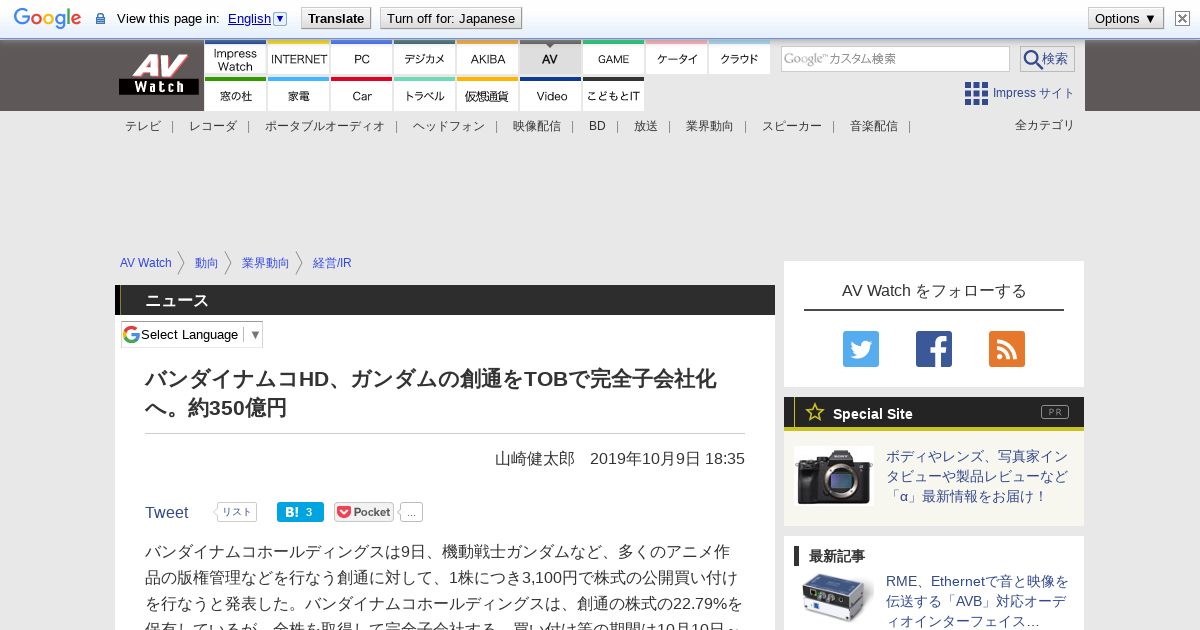Save article with Pocket button

coord(364,512)
